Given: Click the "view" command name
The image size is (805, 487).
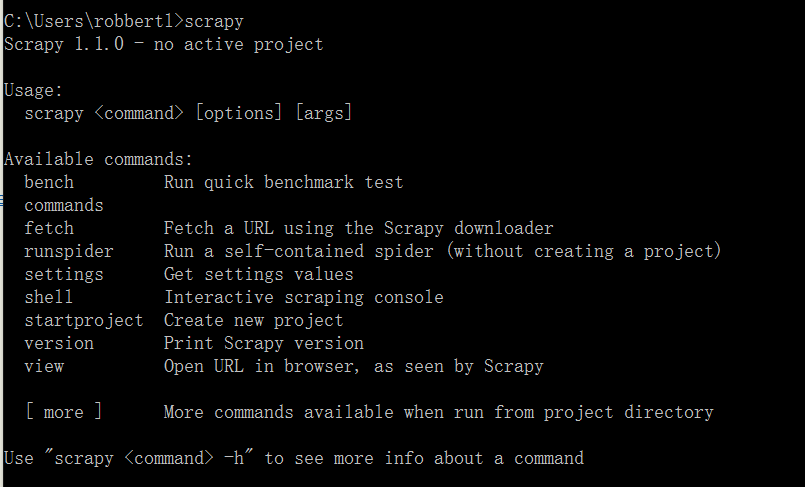Looking at the screenshot, I should coord(44,366).
